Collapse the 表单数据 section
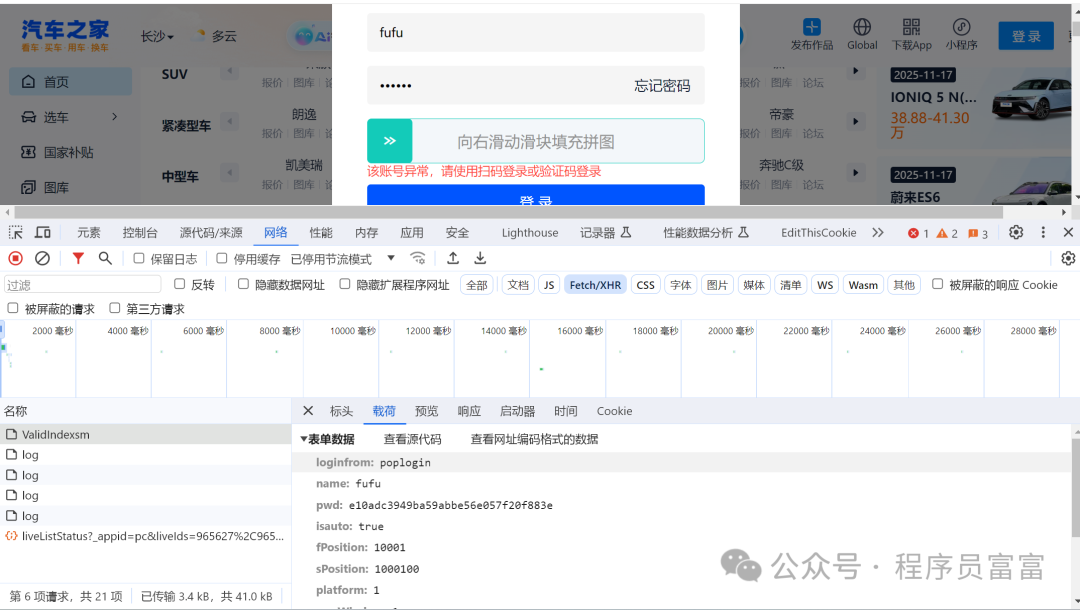Image resolution: width=1080 pixels, height=610 pixels. 304,439
